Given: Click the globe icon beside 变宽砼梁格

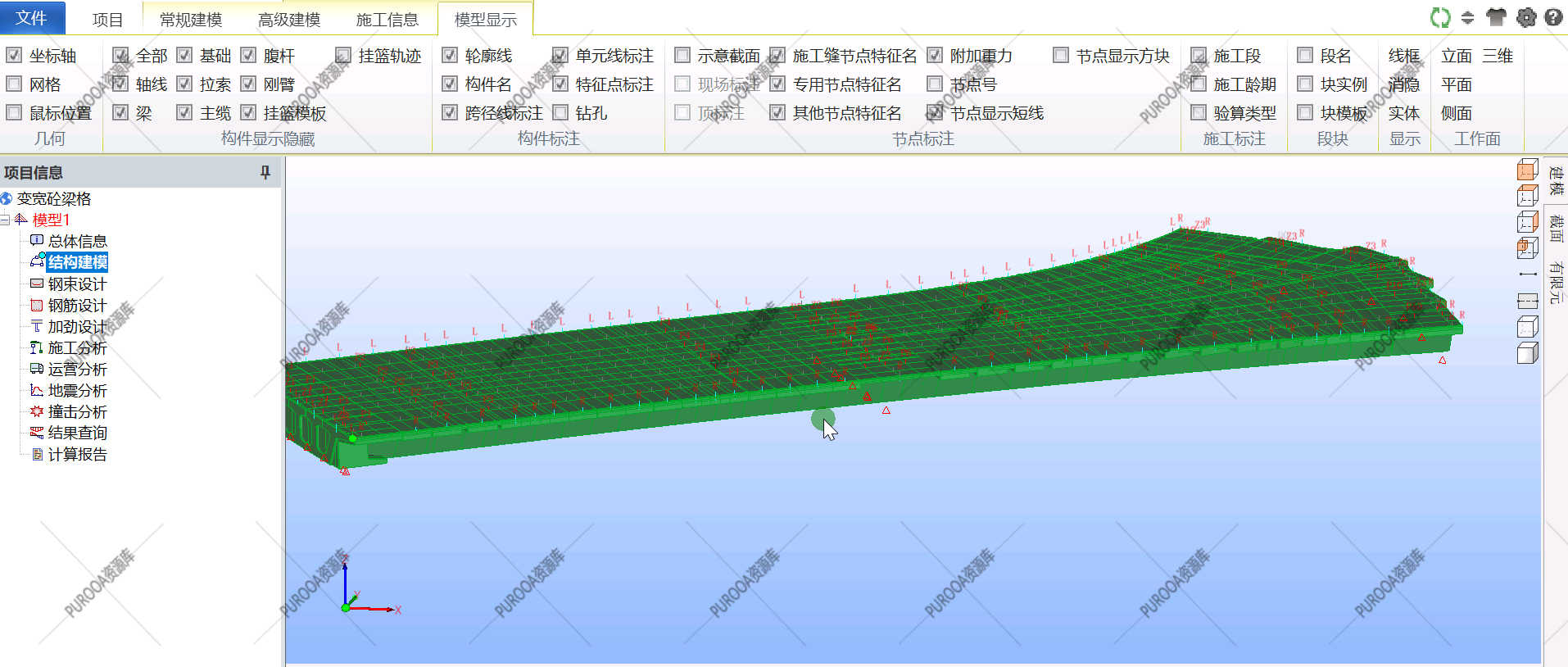Looking at the screenshot, I should [x=7, y=198].
